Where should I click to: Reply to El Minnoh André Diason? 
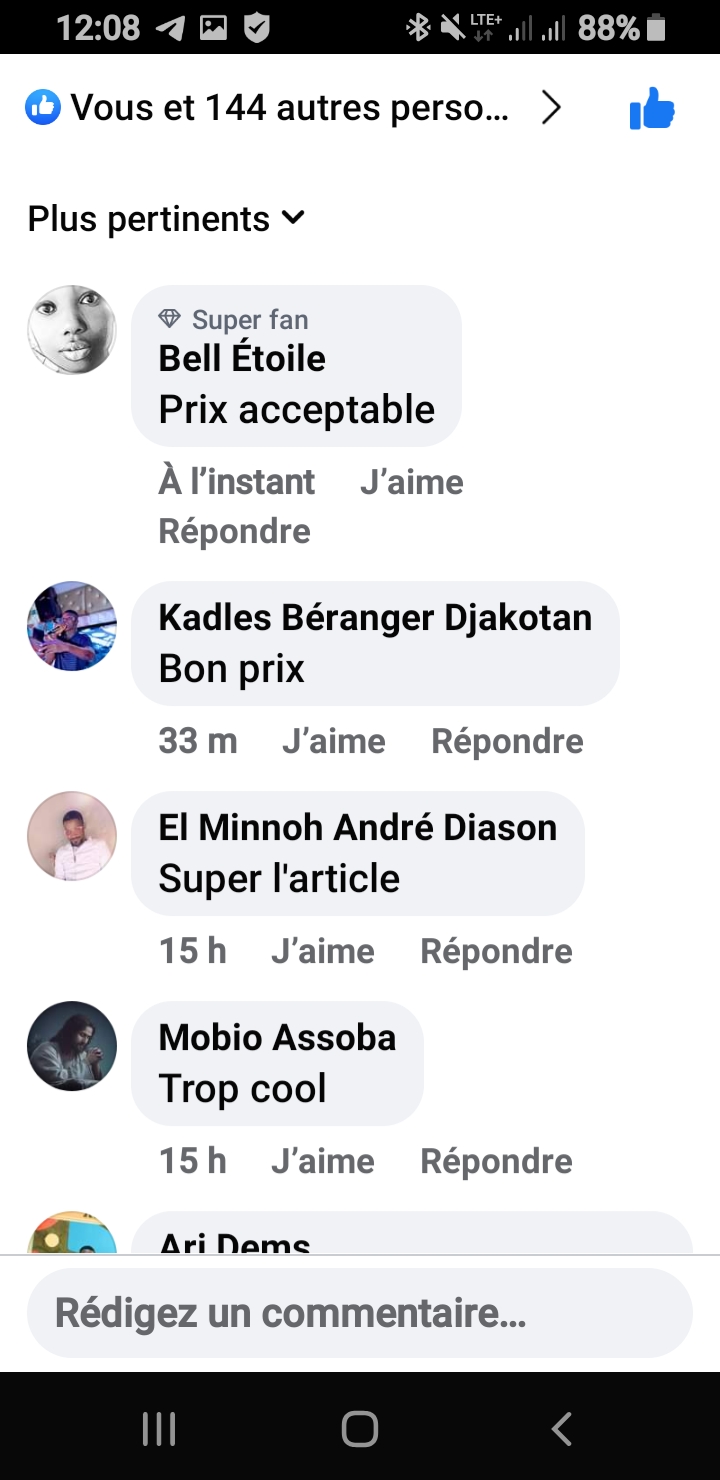[497, 951]
